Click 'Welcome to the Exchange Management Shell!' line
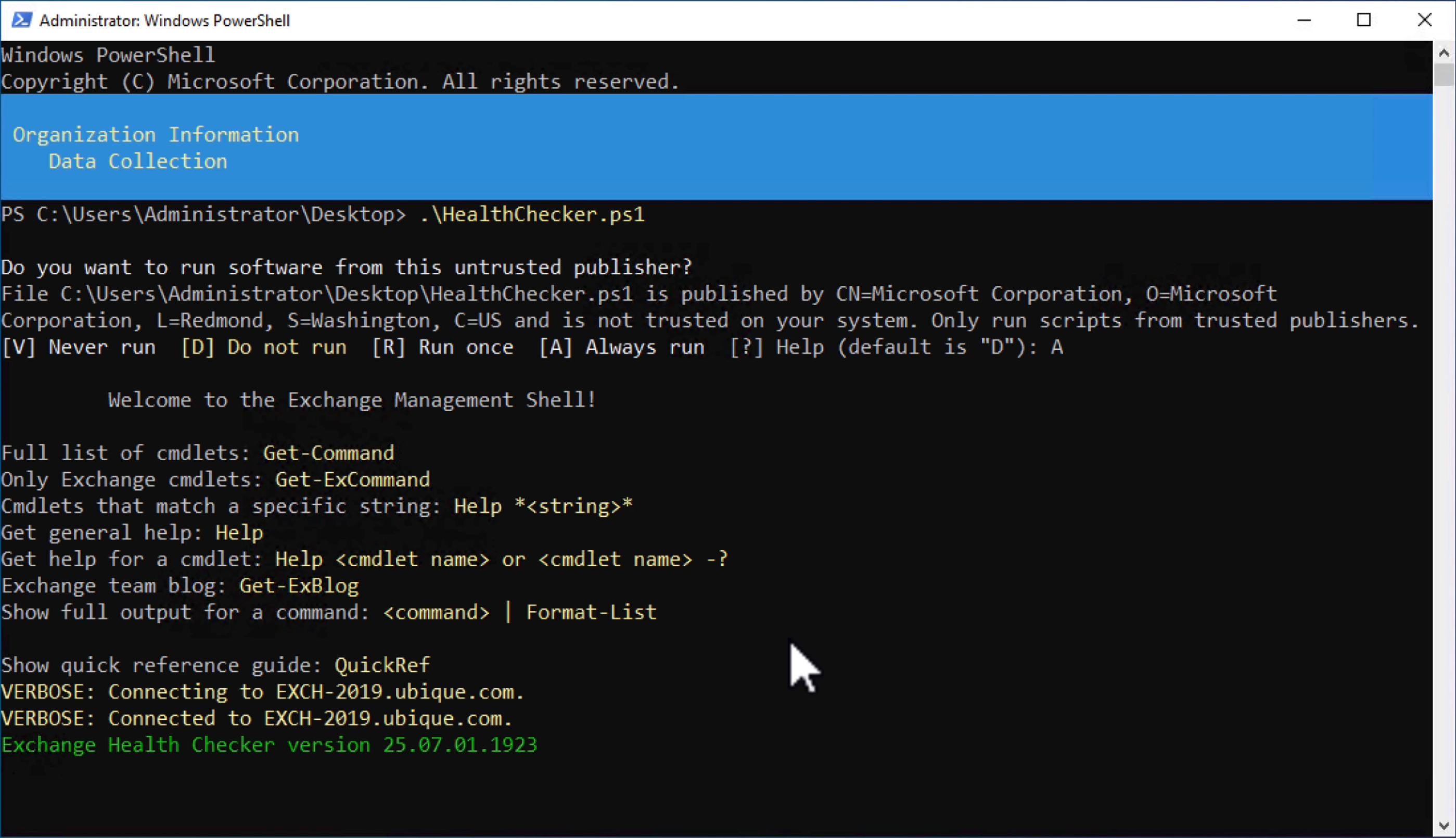 point(352,400)
